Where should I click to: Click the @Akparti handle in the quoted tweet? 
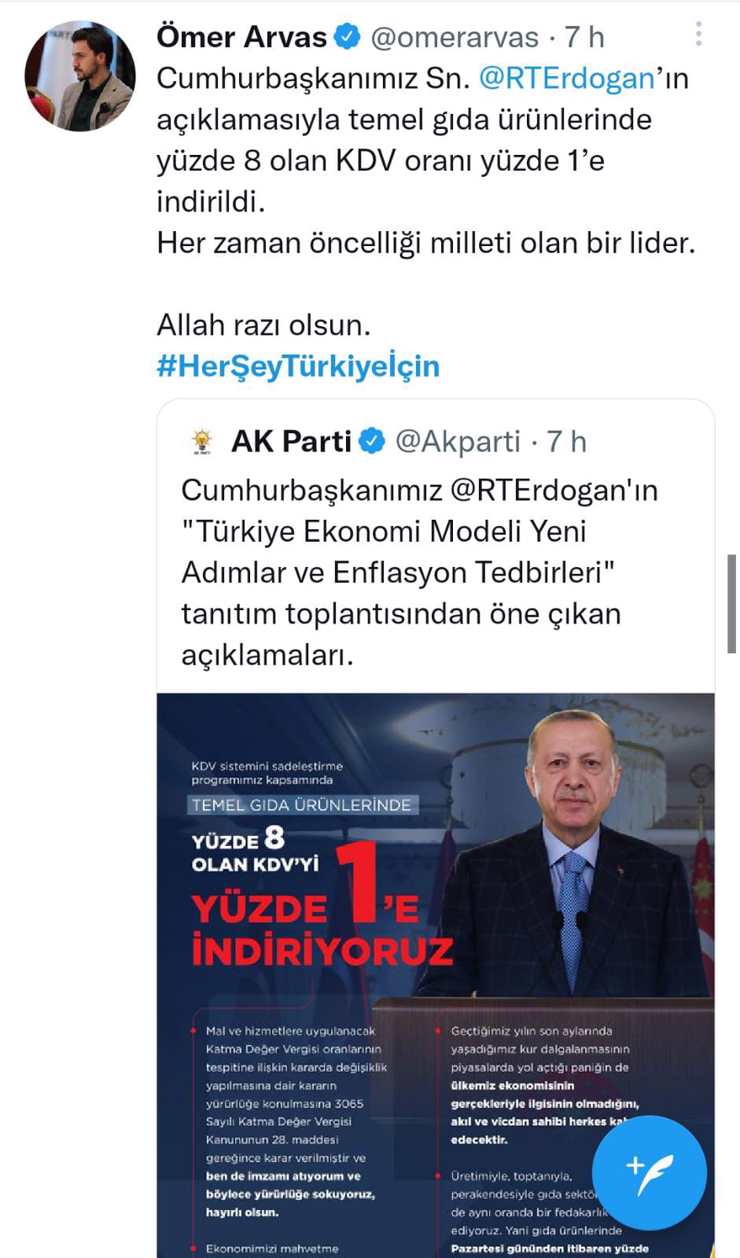pos(458,441)
